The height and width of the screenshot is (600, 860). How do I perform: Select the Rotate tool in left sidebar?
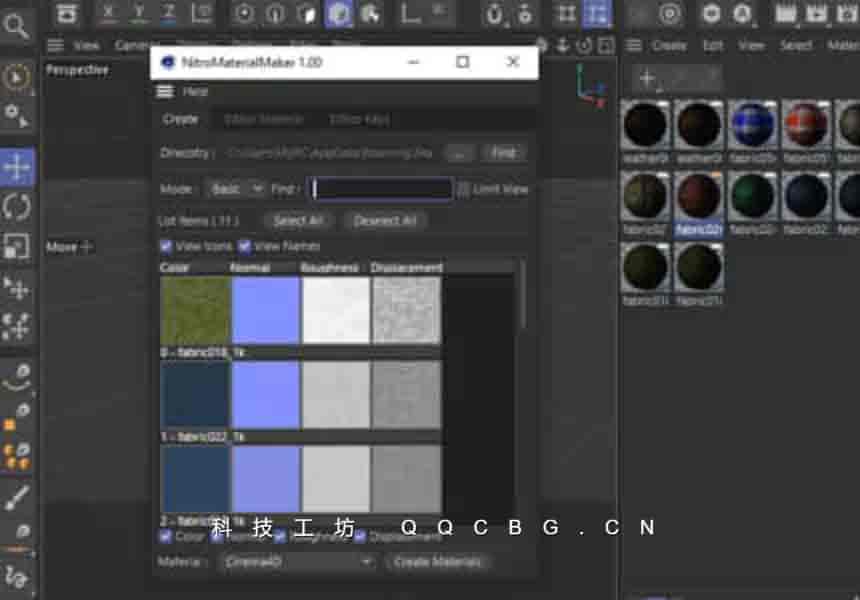(x=16, y=207)
